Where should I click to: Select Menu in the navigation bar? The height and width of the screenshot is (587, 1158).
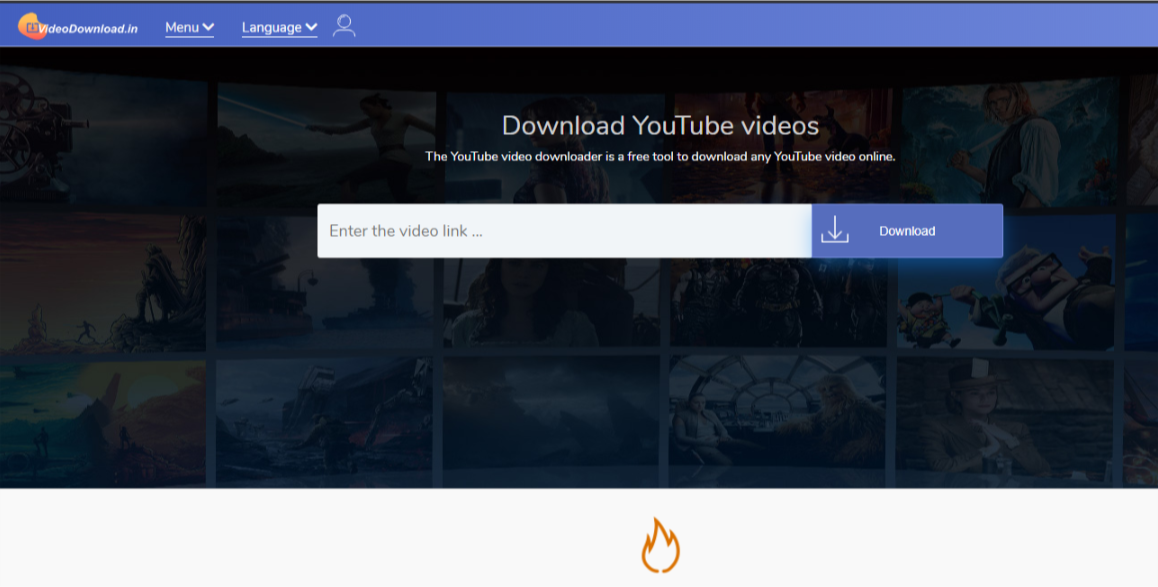pyautogui.click(x=182, y=28)
